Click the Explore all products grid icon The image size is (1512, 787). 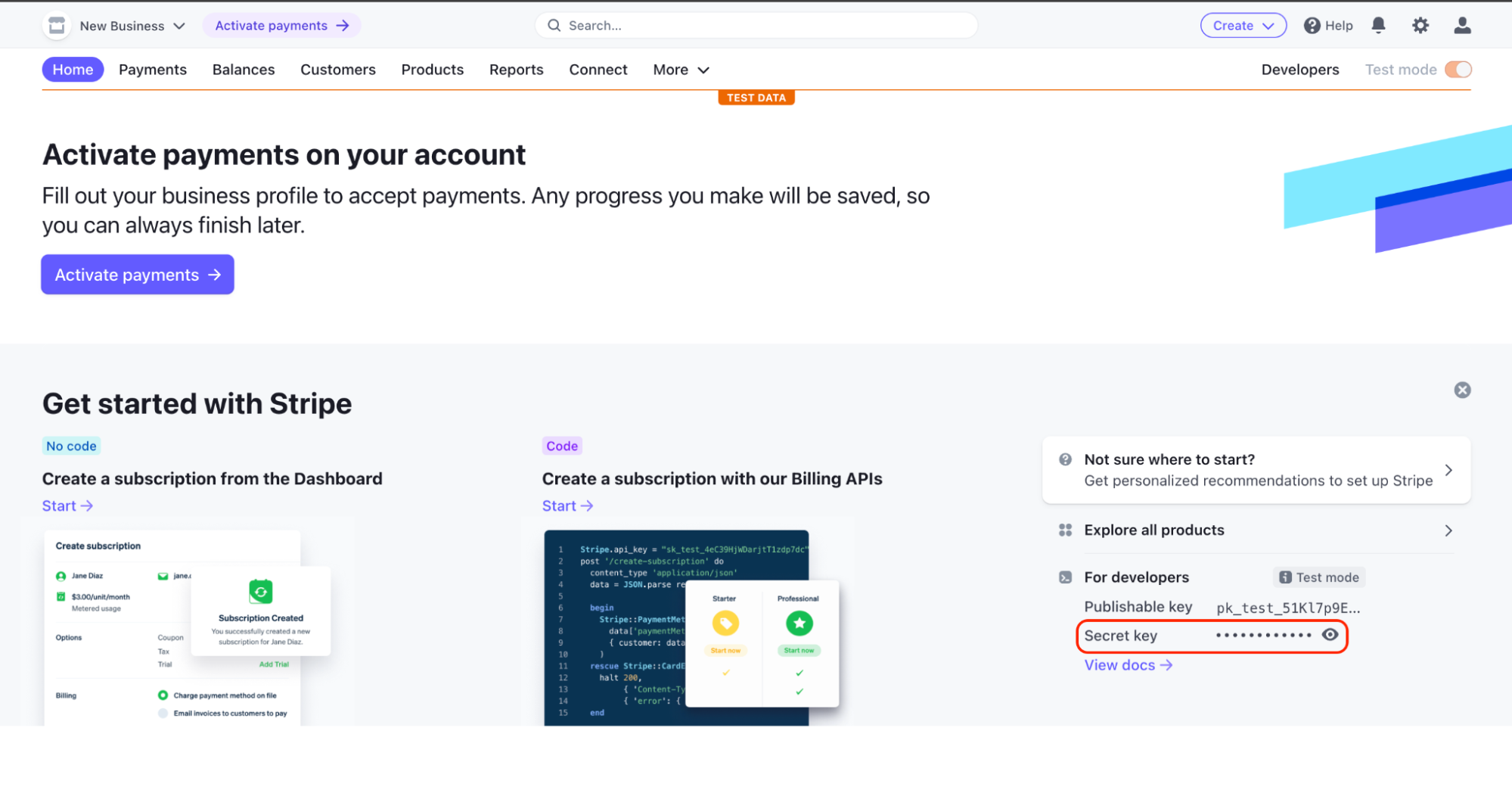[x=1065, y=530]
